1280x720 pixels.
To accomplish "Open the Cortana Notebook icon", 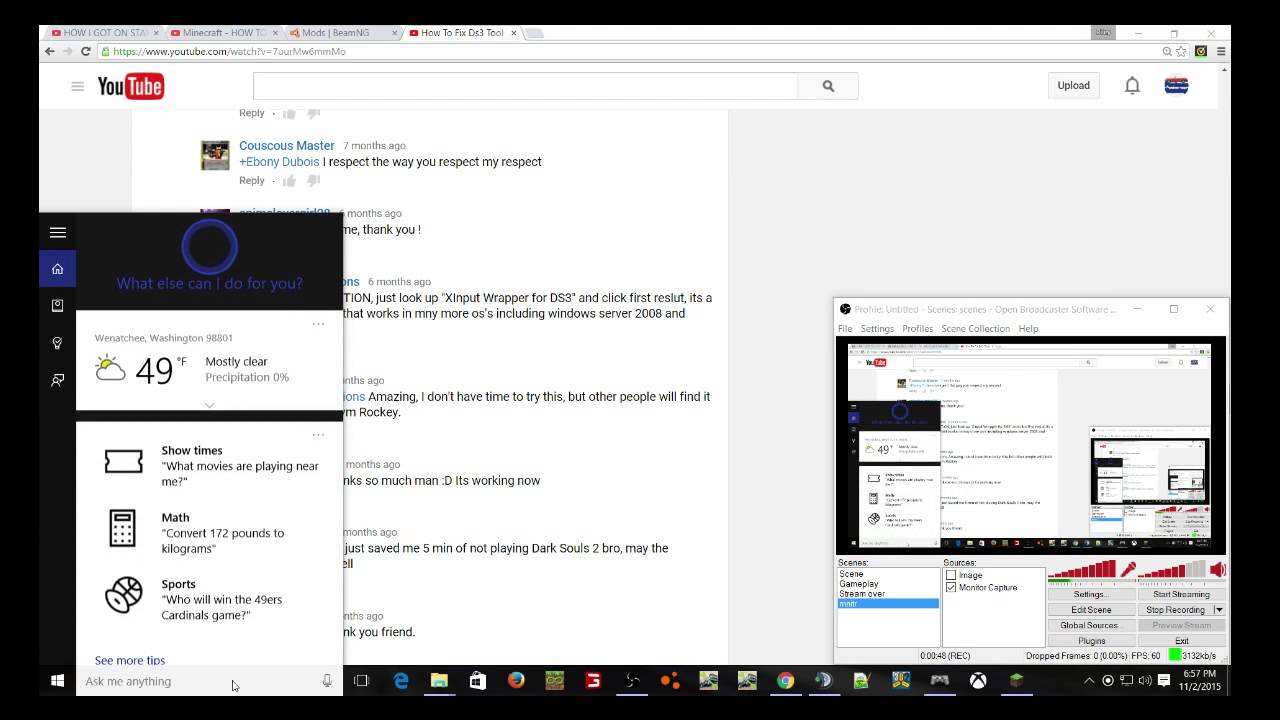I will tap(58, 305).
